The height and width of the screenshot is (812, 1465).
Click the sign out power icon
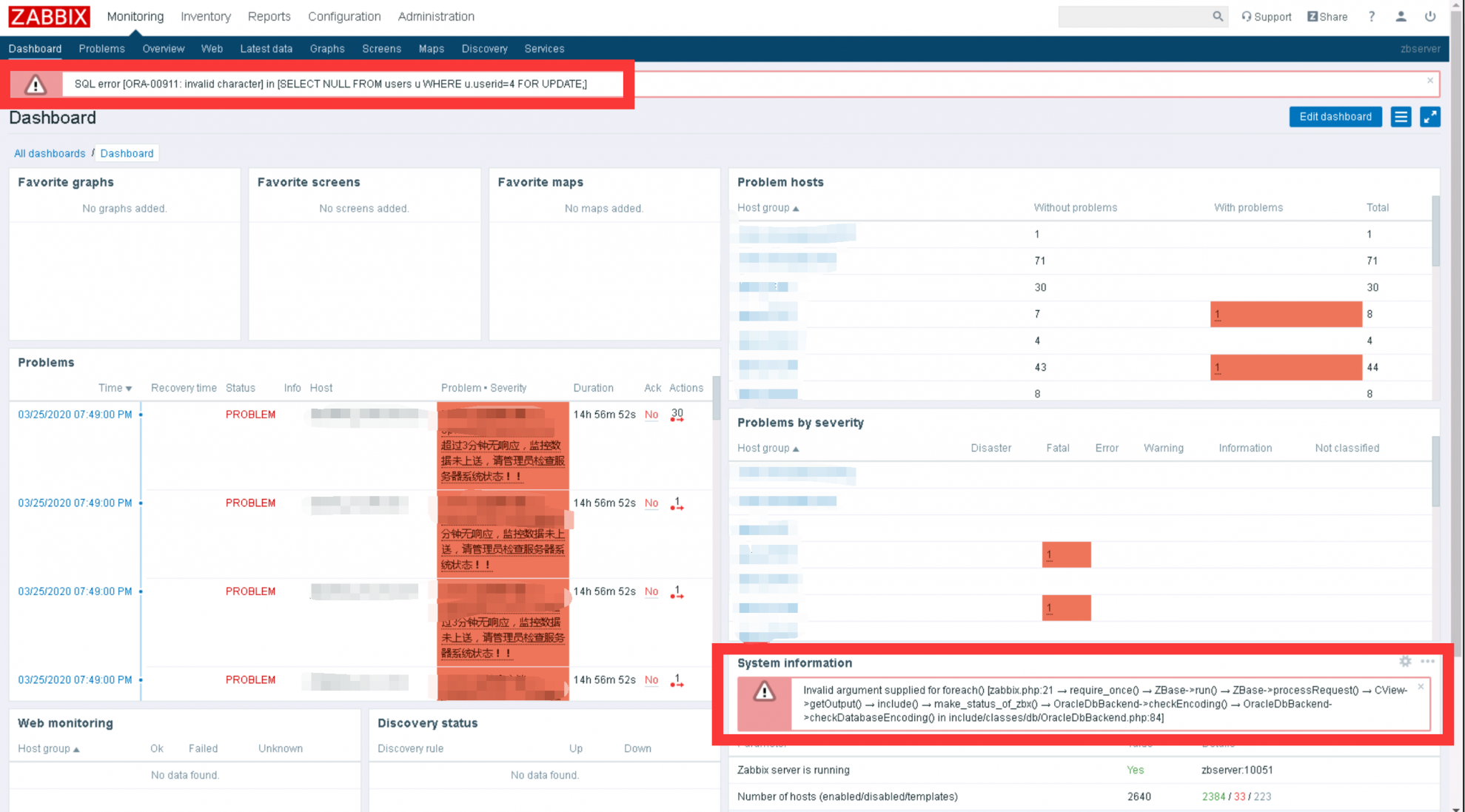click(1430, 16)
